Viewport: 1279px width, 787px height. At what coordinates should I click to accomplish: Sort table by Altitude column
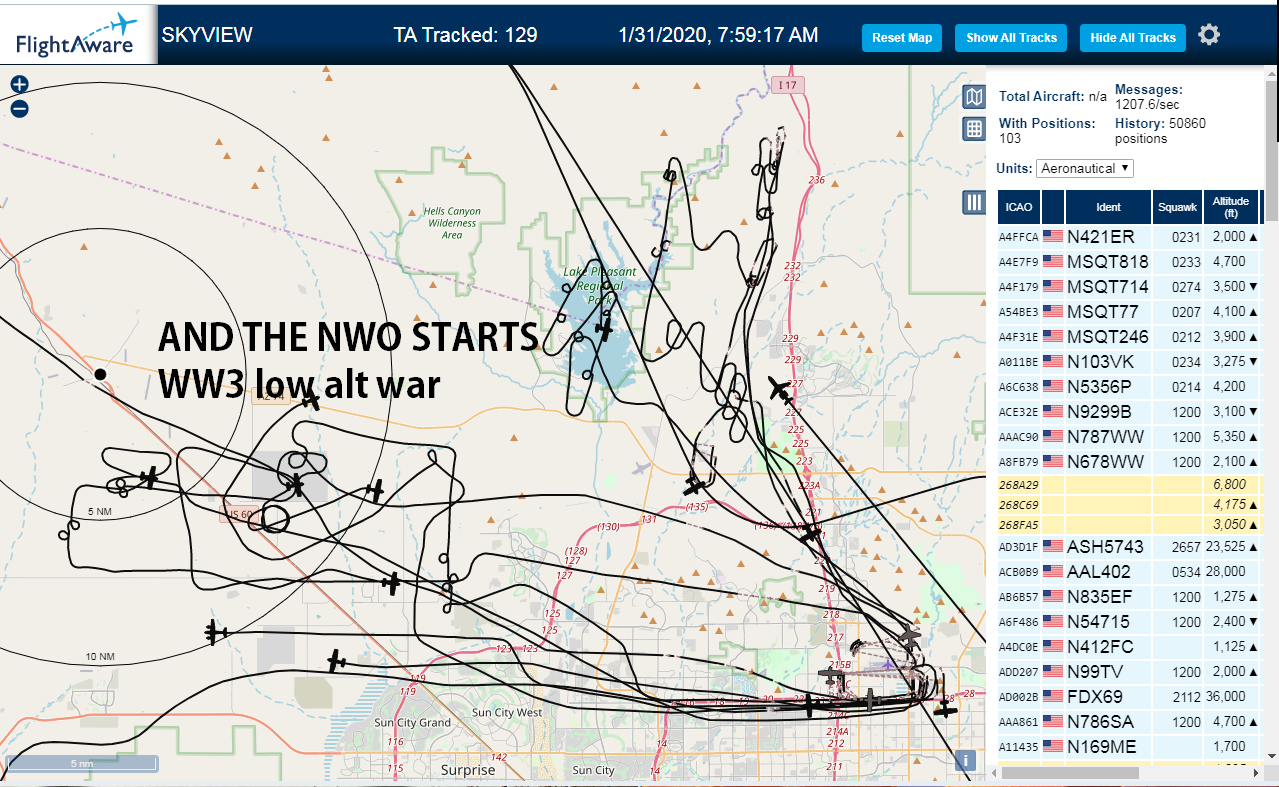[1231, 207]
